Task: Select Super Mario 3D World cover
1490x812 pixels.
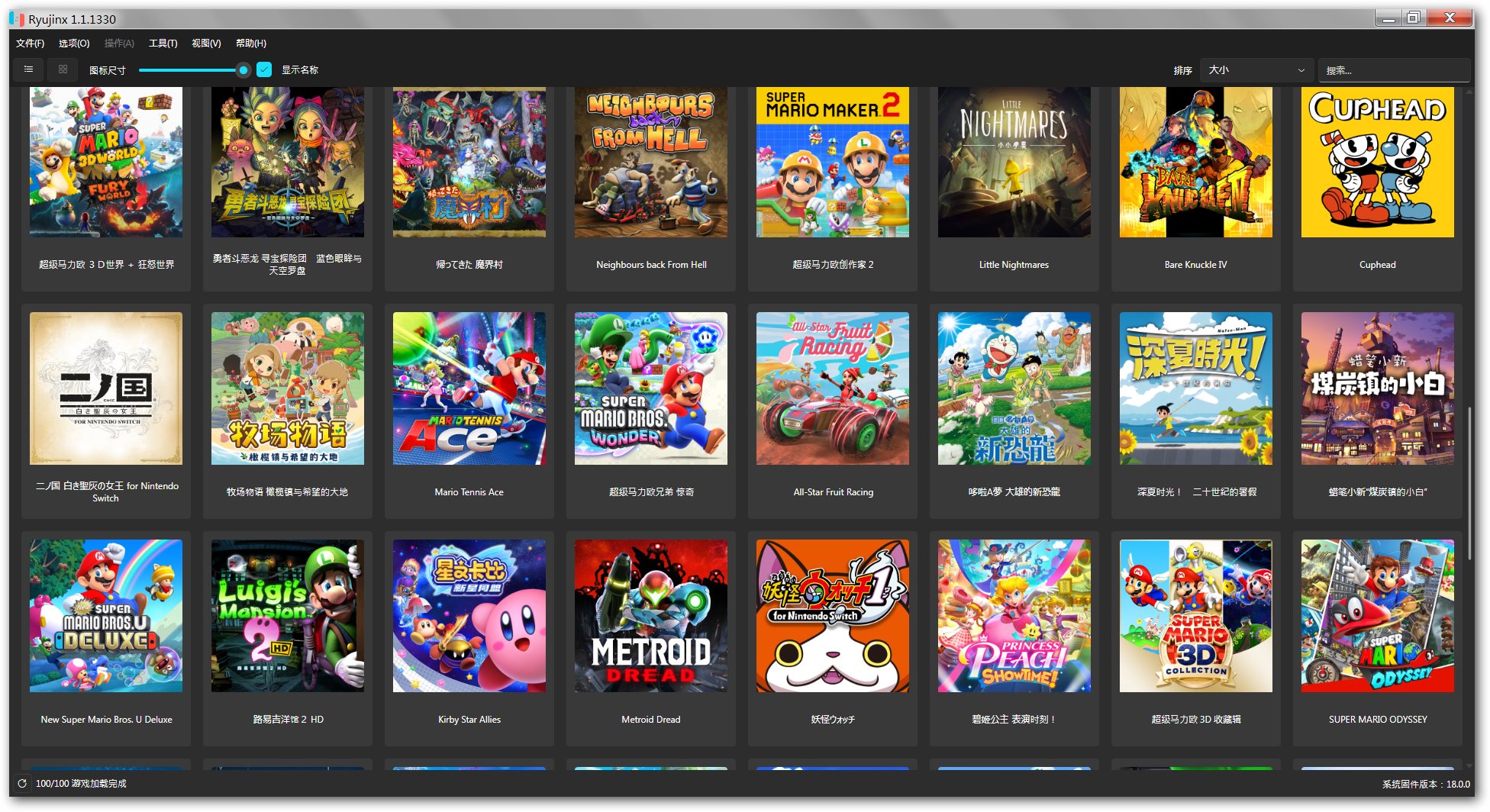Action: point(105,162)
